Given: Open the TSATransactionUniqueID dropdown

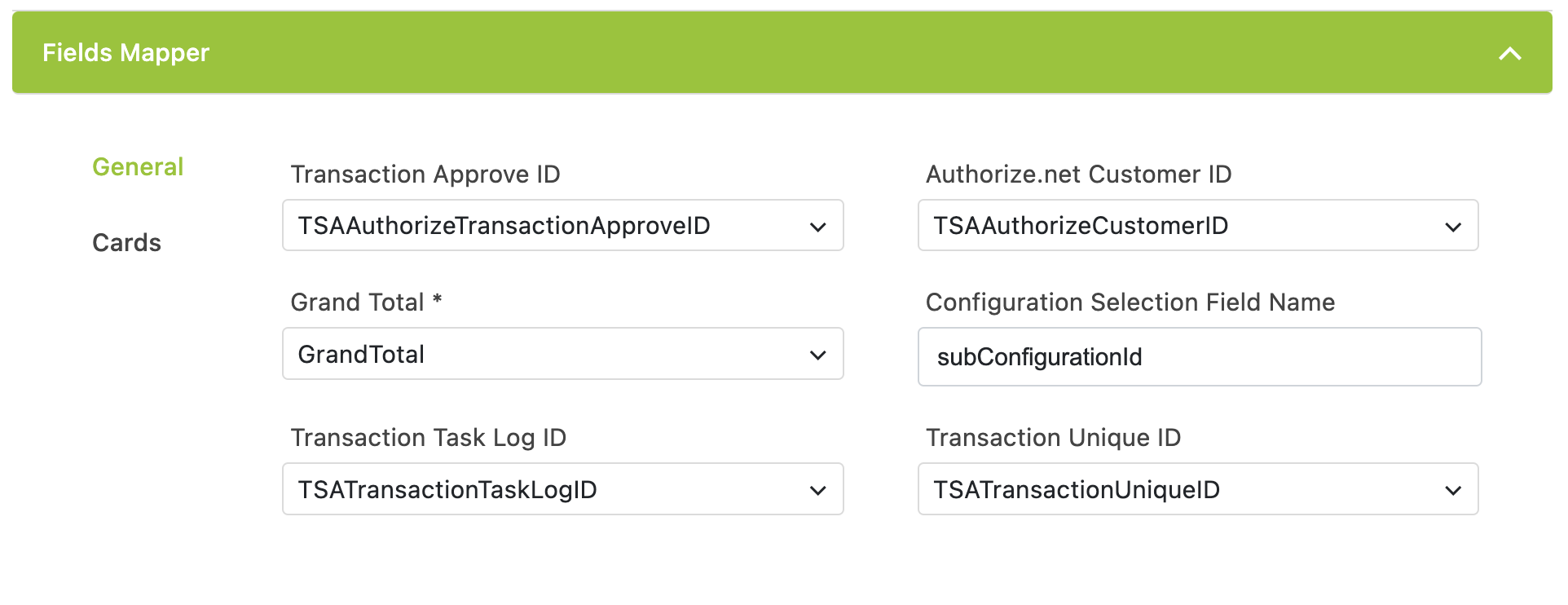Looking at the screenshot, I should tap(1198, 489).
